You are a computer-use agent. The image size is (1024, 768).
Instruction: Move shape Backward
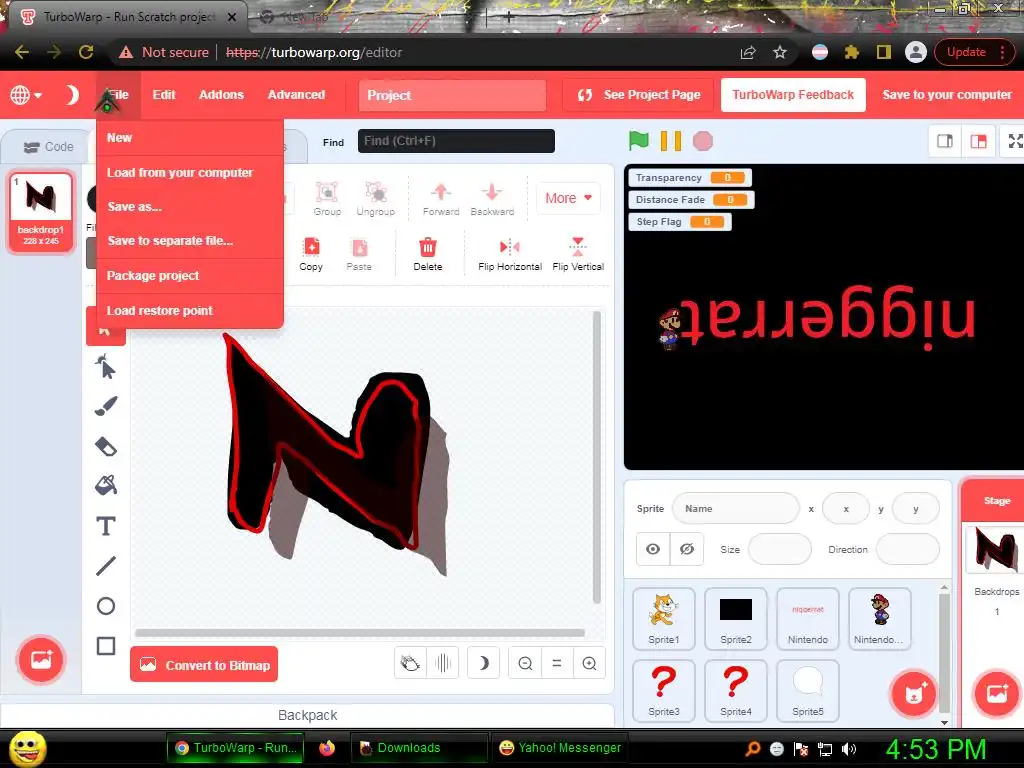[x=492, y=199]
